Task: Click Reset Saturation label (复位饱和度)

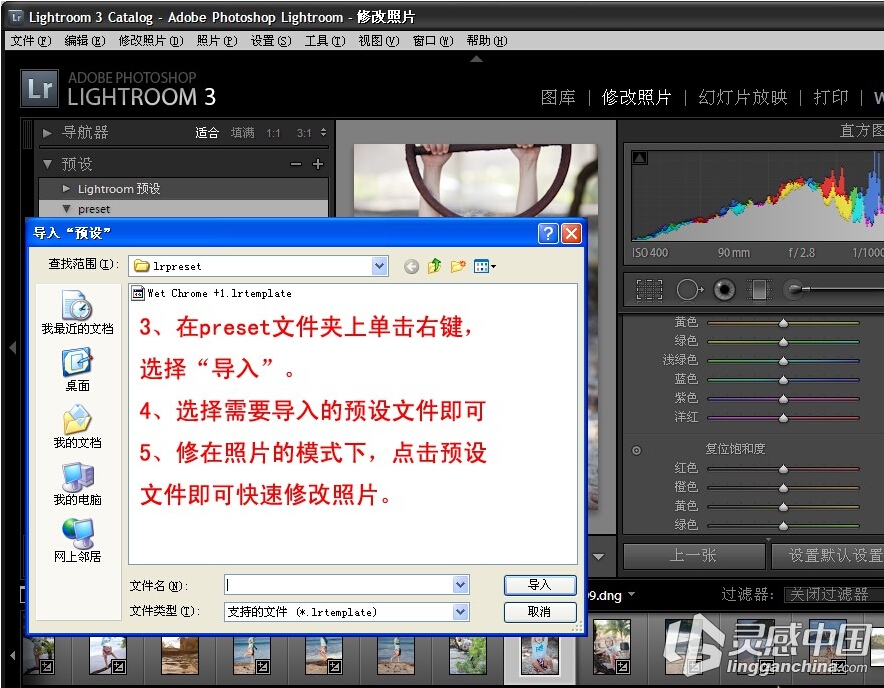Action: [735, 449]
